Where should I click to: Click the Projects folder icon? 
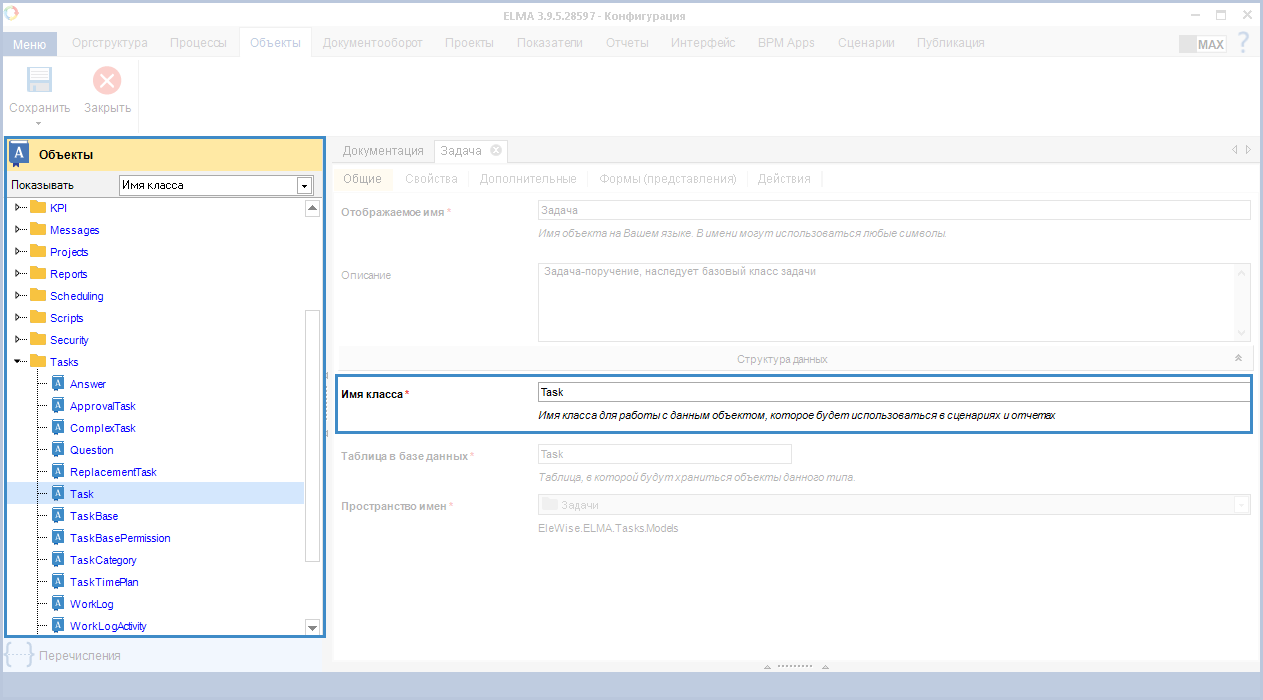38,251
